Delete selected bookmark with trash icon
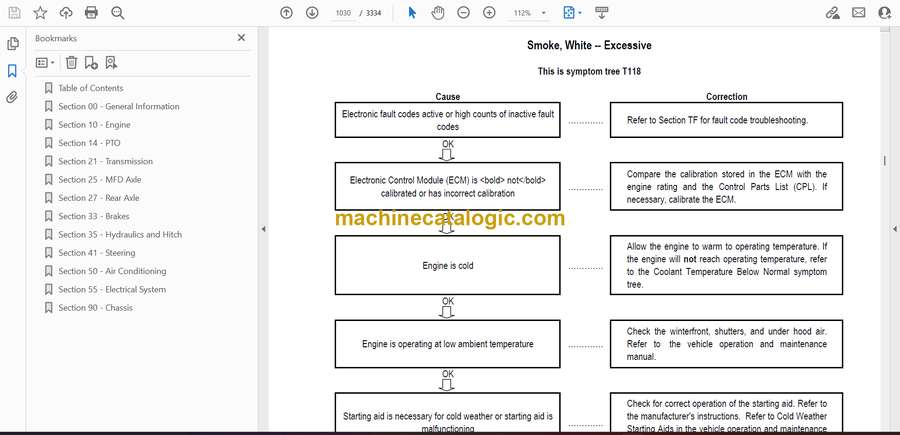 click(71, 63)
